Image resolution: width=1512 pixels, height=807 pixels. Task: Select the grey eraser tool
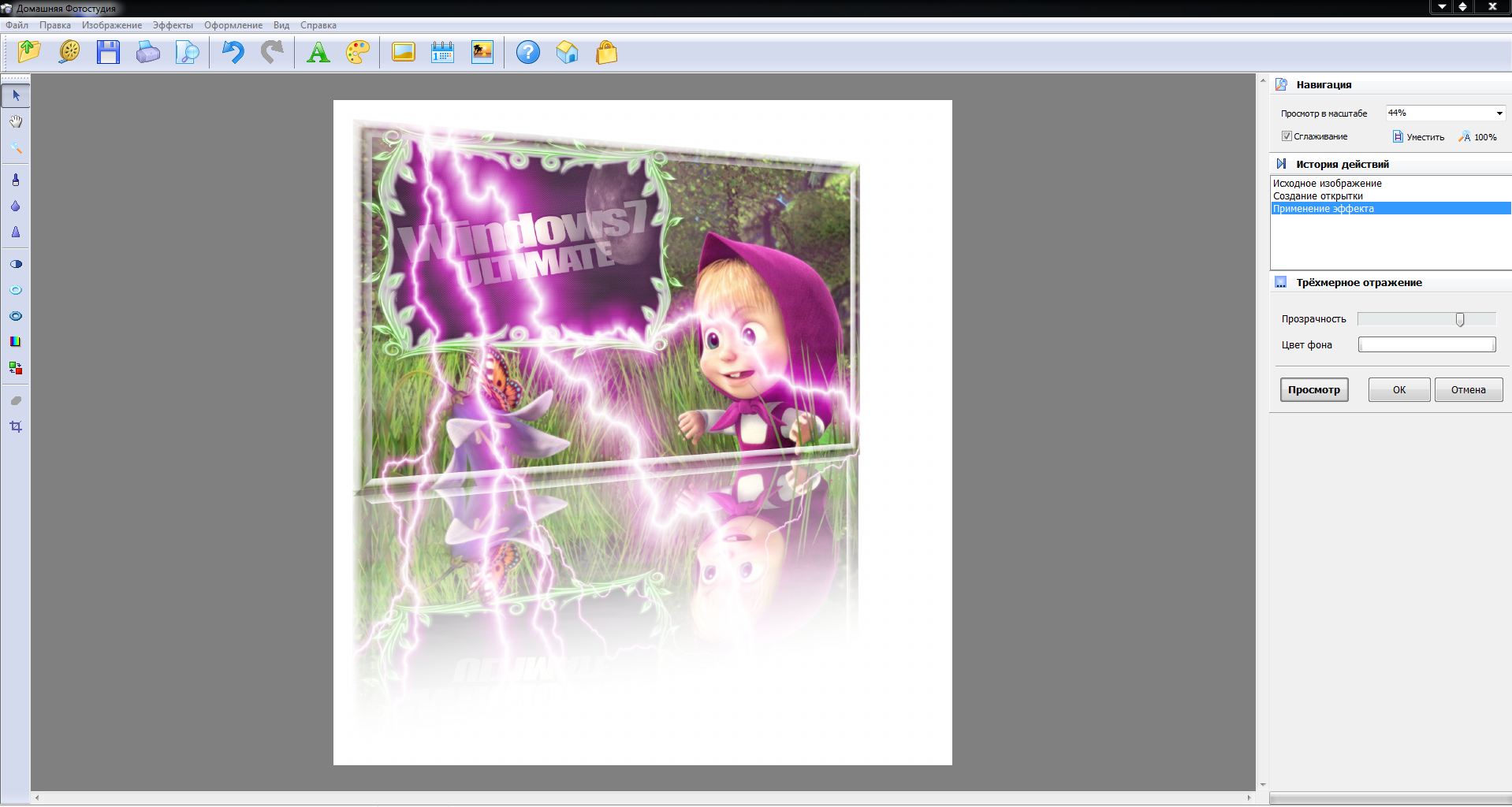coord(16,400)
